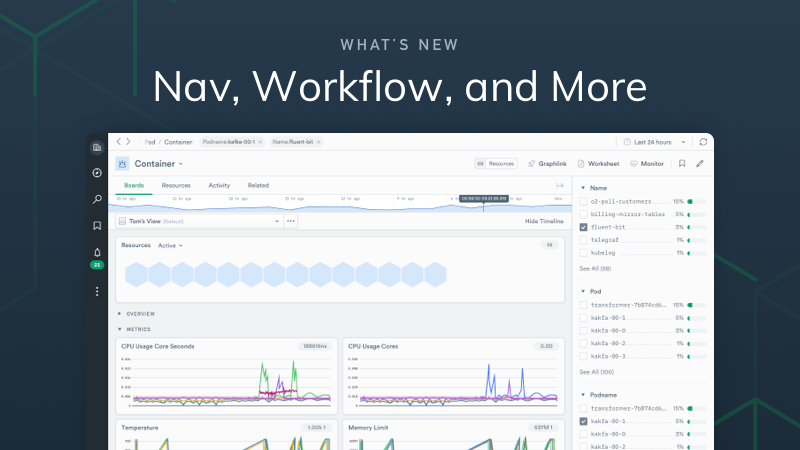Collapse the Name filter group
Viewport: 800px width, 450px height.
[583, 188]
